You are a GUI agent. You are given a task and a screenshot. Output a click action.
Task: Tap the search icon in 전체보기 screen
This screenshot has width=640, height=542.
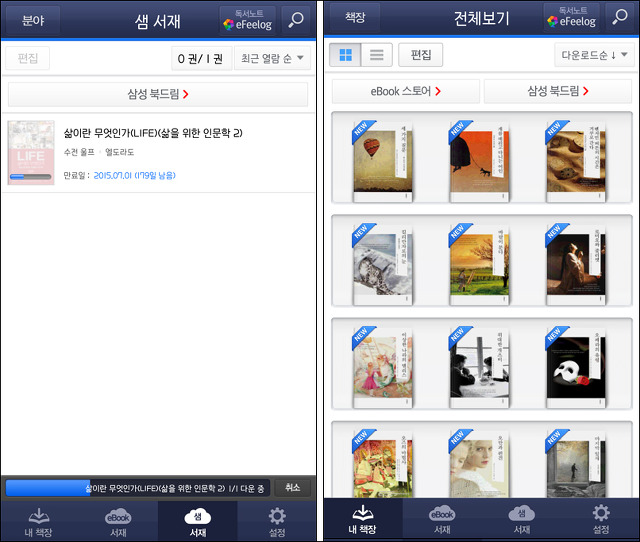[x=620, y=17]
